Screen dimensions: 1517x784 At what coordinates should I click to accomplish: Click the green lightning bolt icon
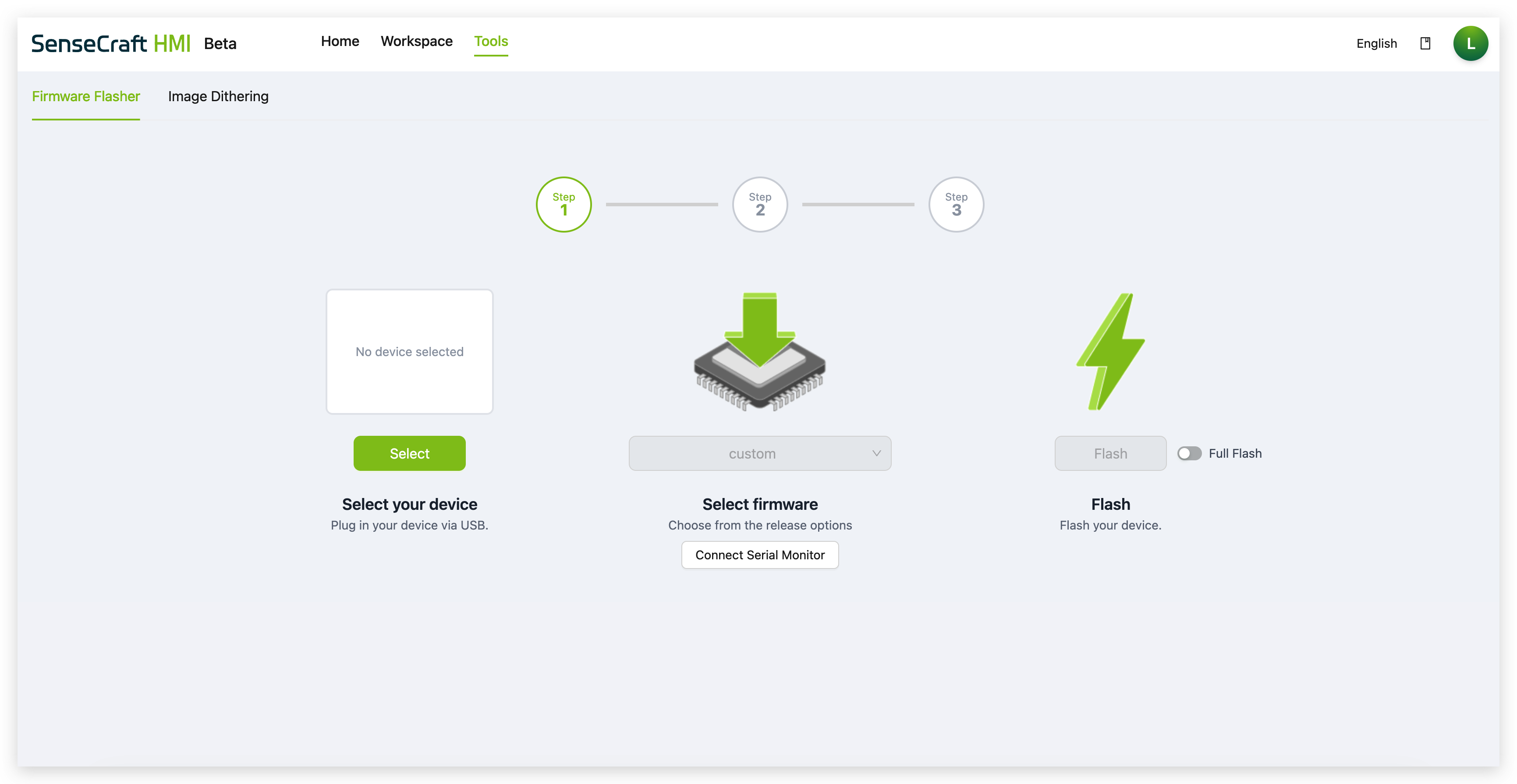point(1111,352)
